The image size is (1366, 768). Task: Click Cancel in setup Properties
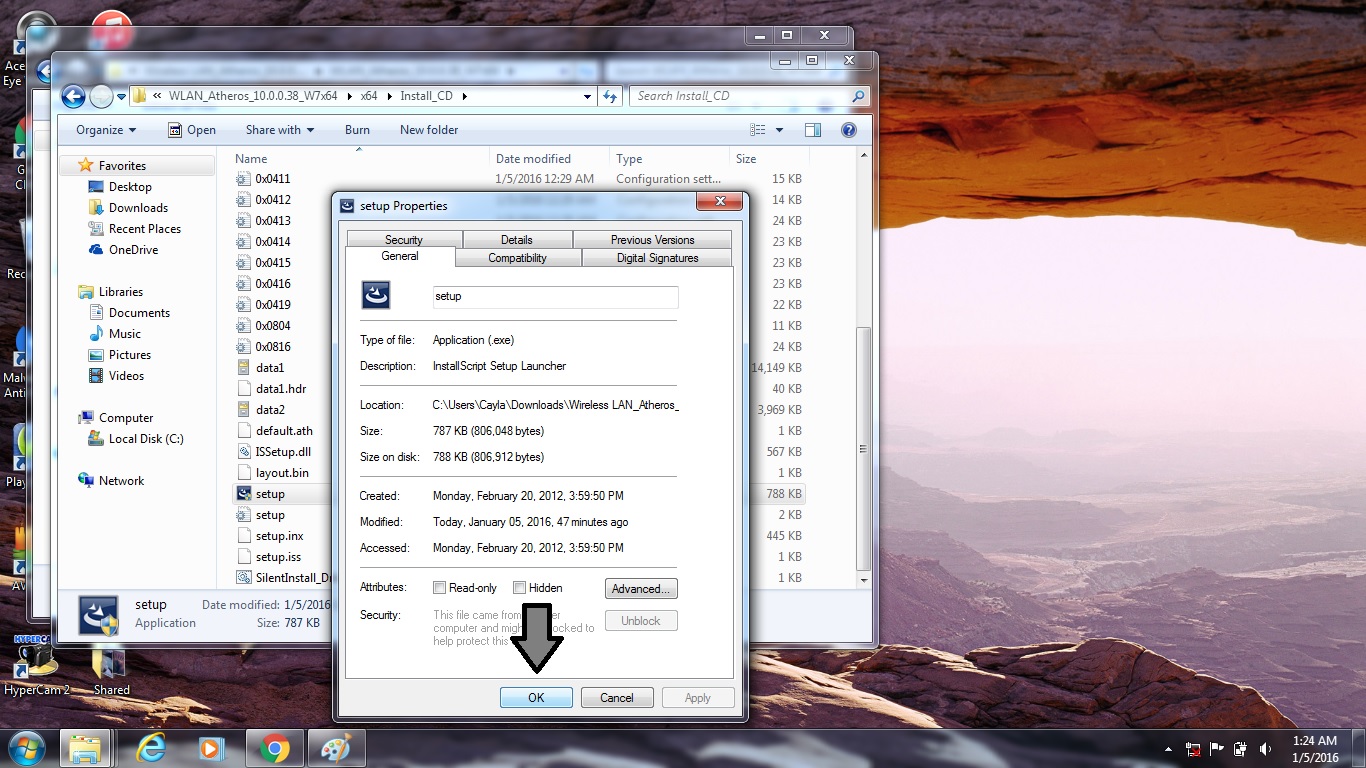(617, 698)
